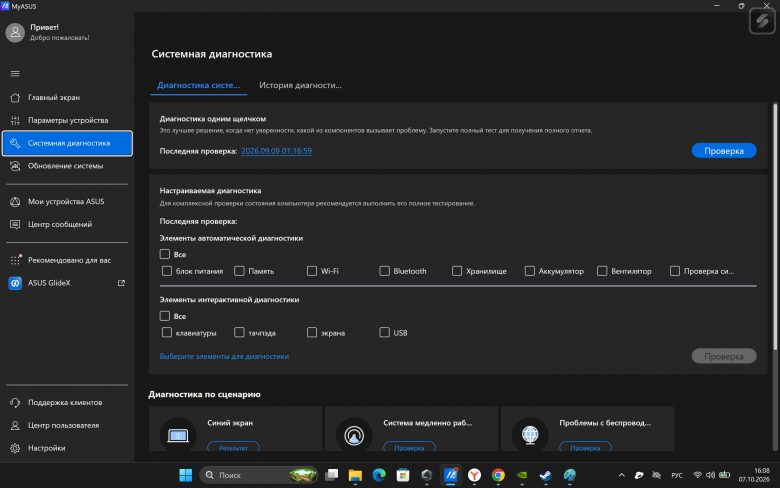Show hidden tray icons chevron

[x=621, y=476]
